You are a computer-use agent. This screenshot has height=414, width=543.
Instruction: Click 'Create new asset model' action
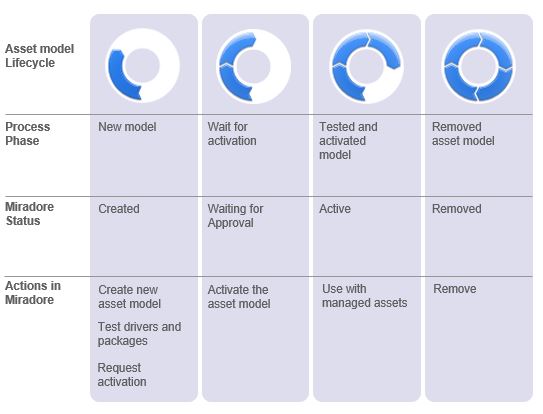pos(130,297)
